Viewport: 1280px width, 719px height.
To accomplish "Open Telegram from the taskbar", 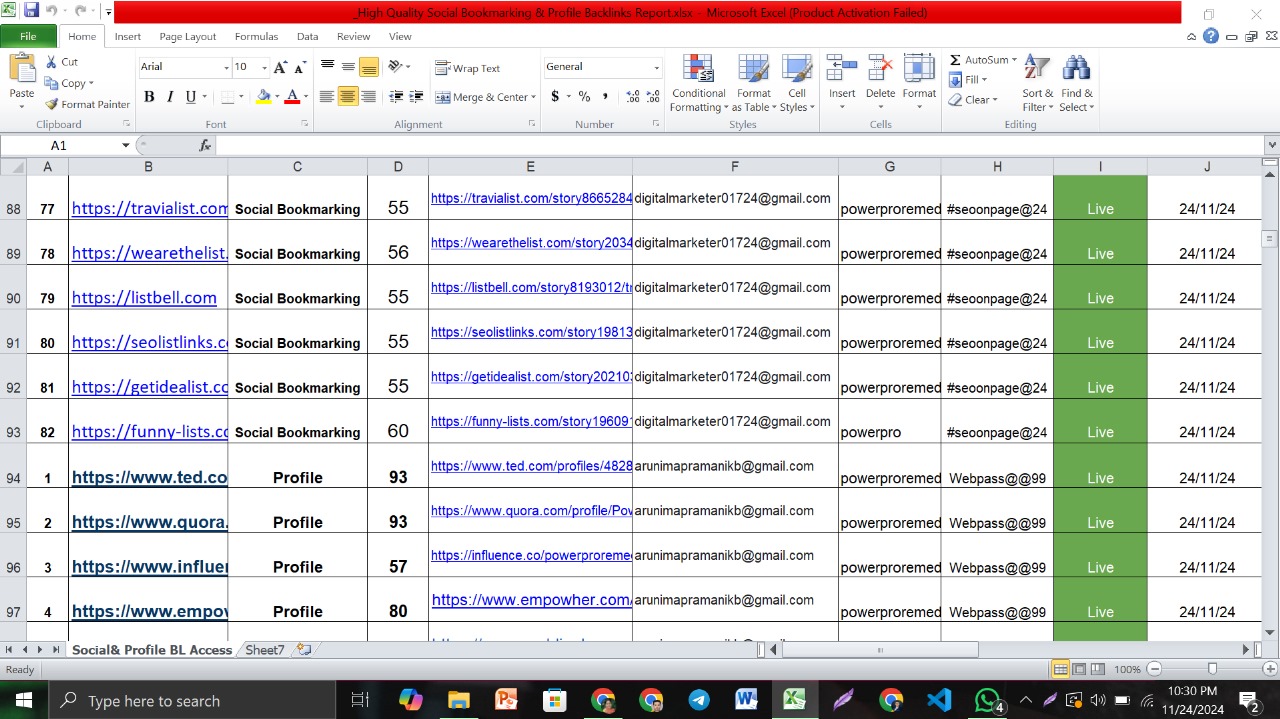I will [x=699, y=700].
